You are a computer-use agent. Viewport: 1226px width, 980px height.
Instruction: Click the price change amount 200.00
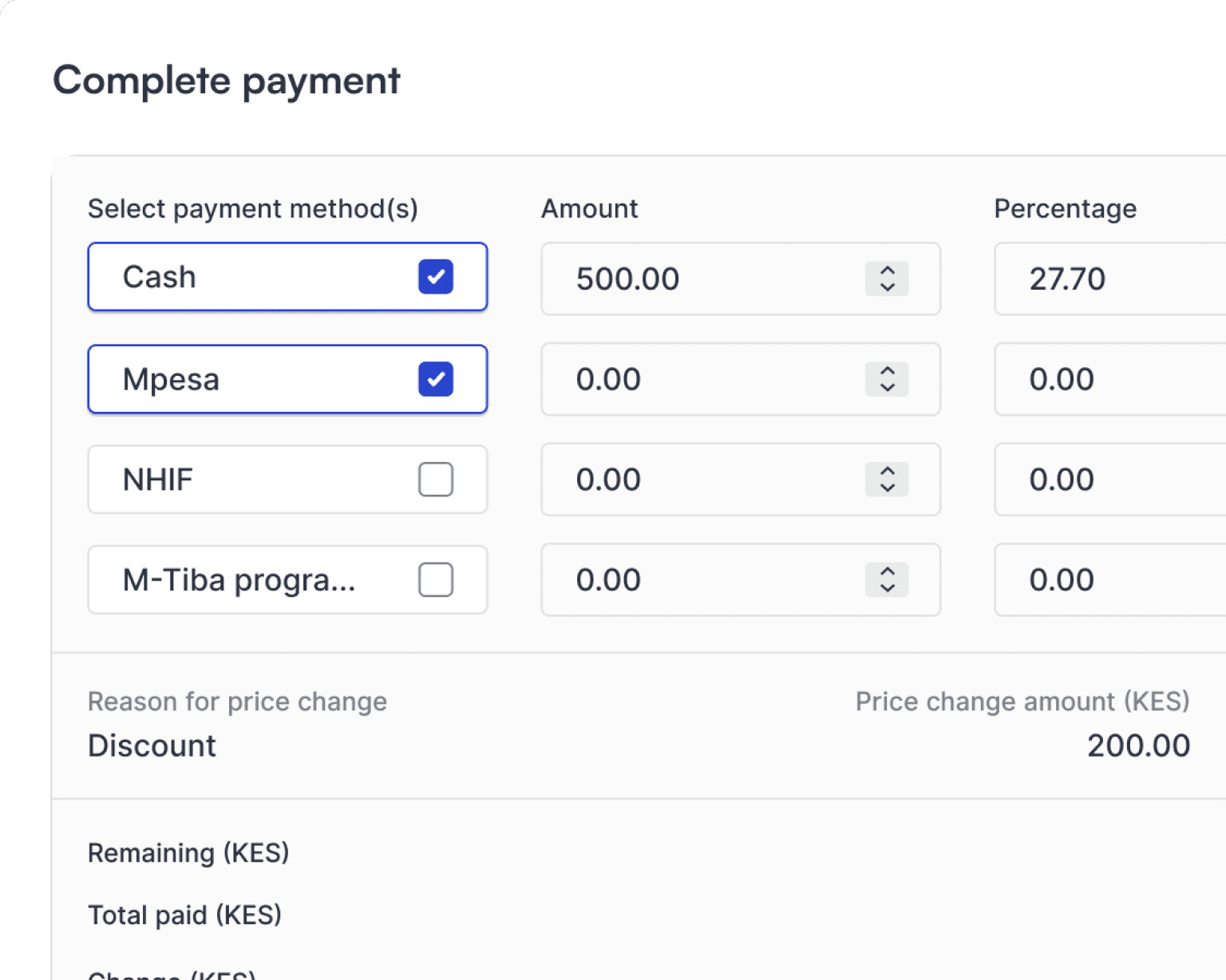pos(1139,745)
